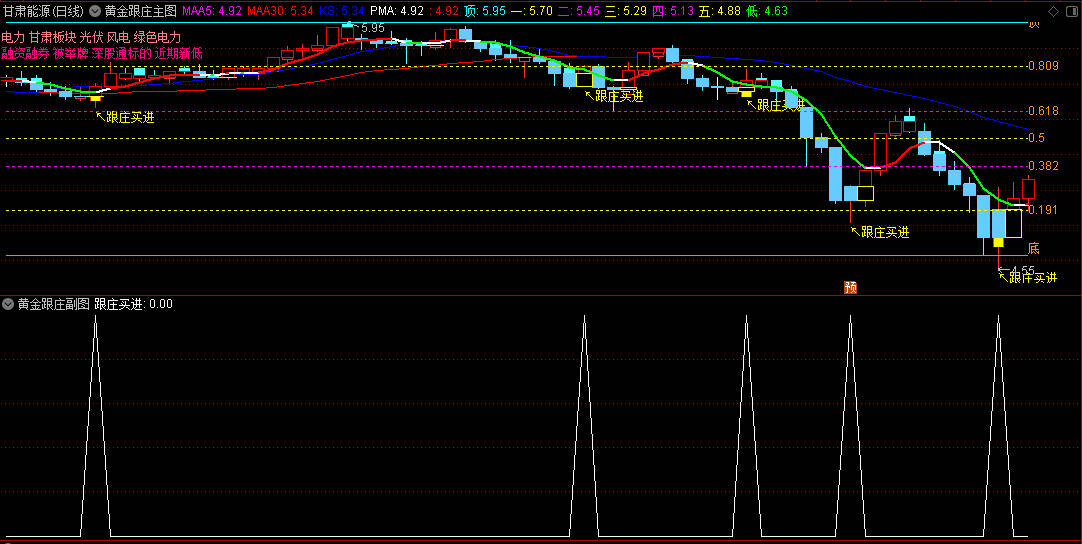Click the 光伏 sector tag
This screenshot has width=1082, height=544.
point(92,37)
